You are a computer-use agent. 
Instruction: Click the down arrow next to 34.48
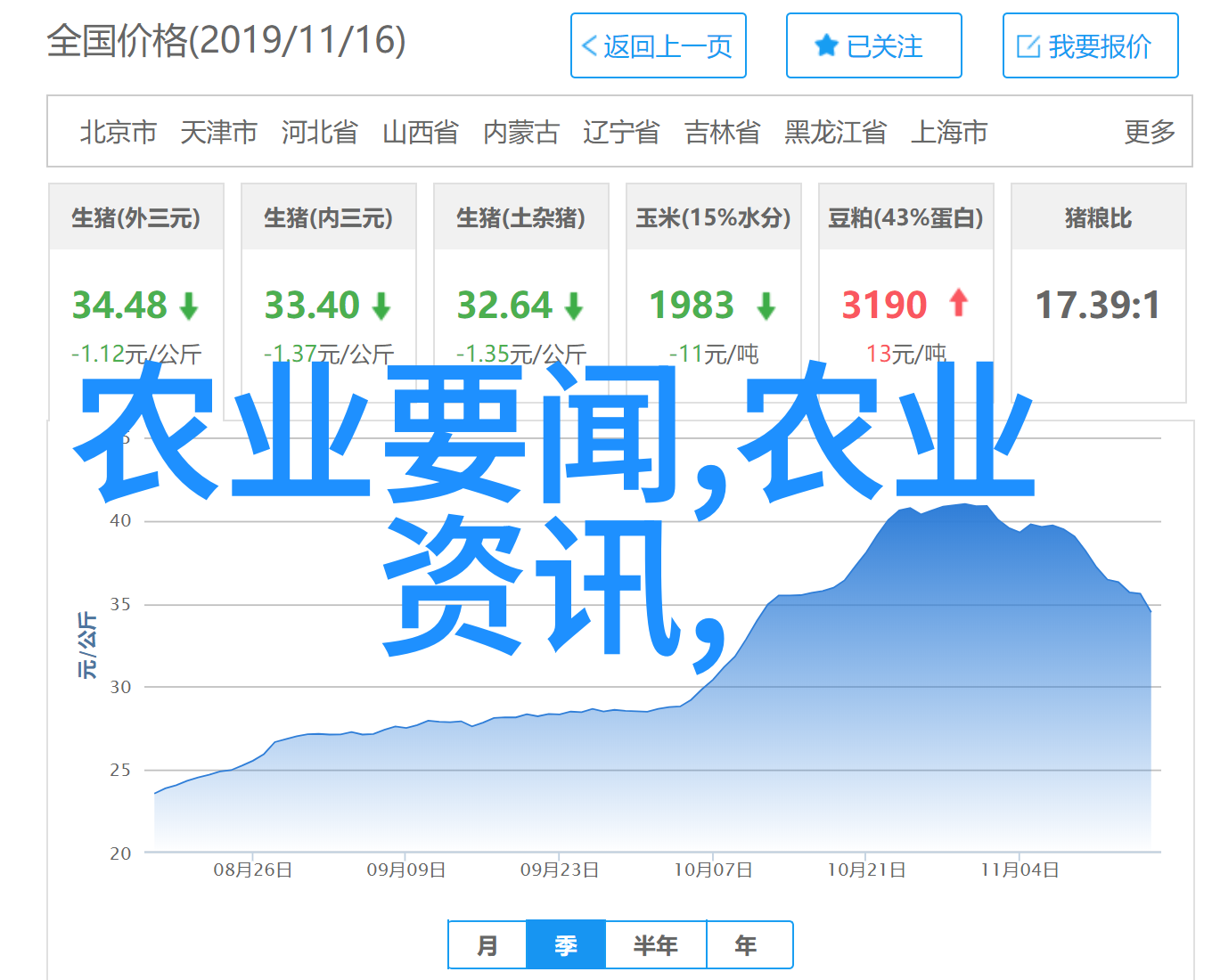(189, 306)
